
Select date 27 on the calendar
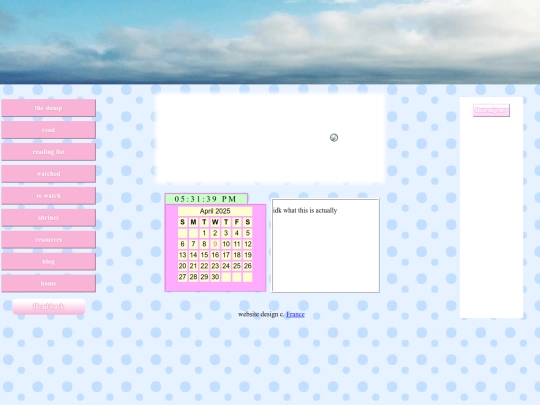(183, 277)
